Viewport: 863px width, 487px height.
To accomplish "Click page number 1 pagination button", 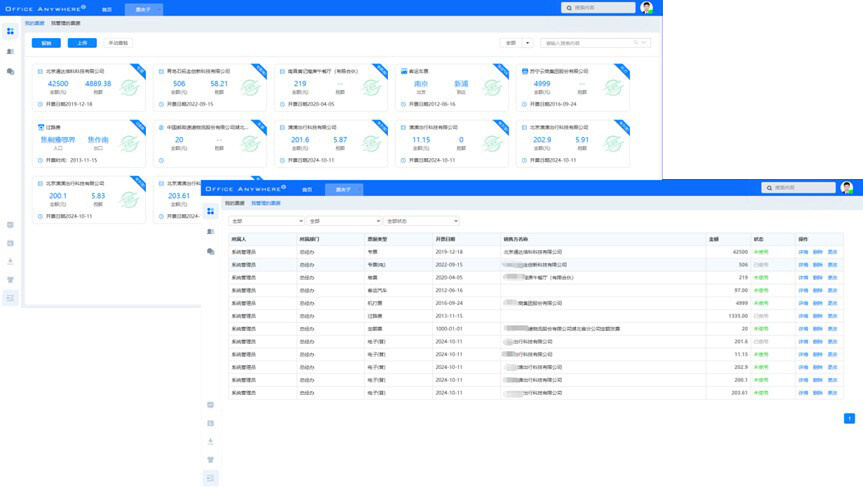I will click(849, 419).
